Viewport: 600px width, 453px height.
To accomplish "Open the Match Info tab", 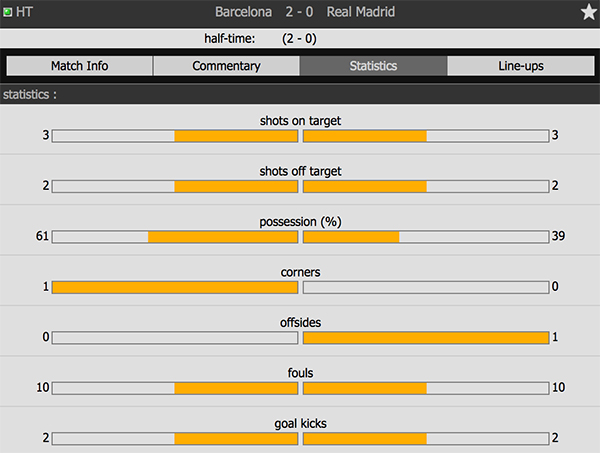I will pyautogui.click(x=80, y=66).
